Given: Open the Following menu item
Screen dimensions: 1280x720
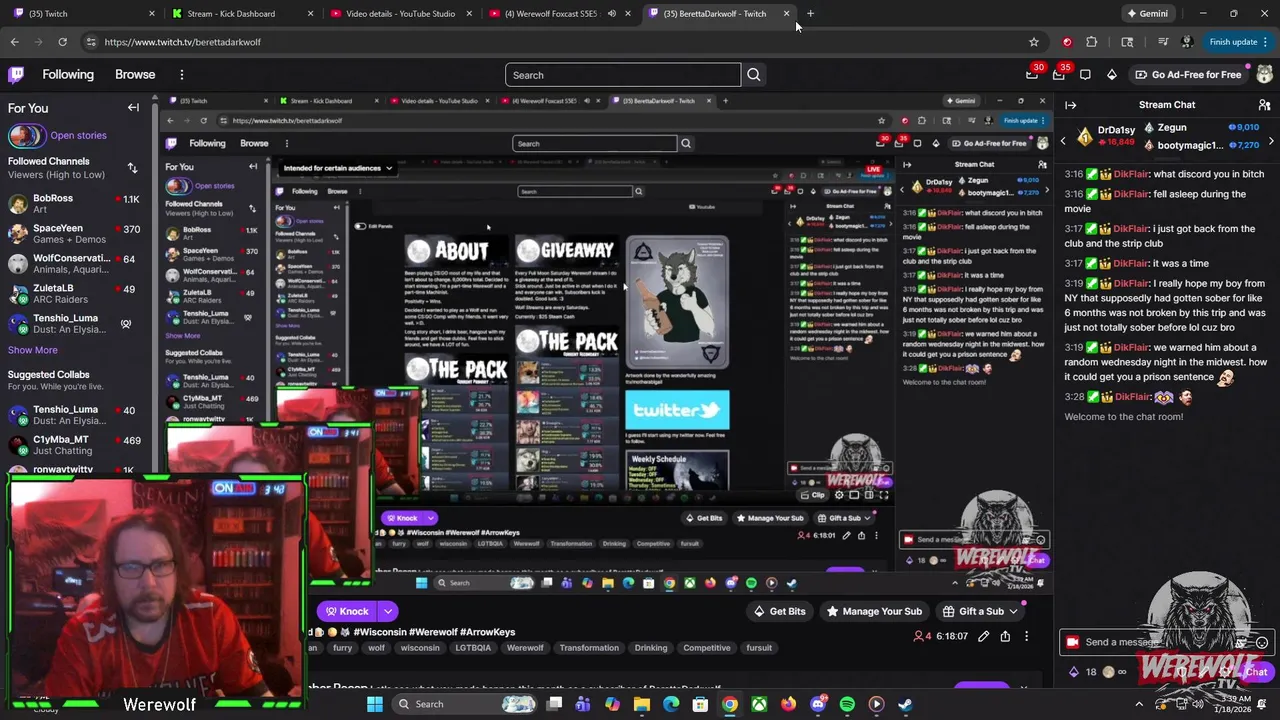Looking at the screenshot, I should point(68,75).
